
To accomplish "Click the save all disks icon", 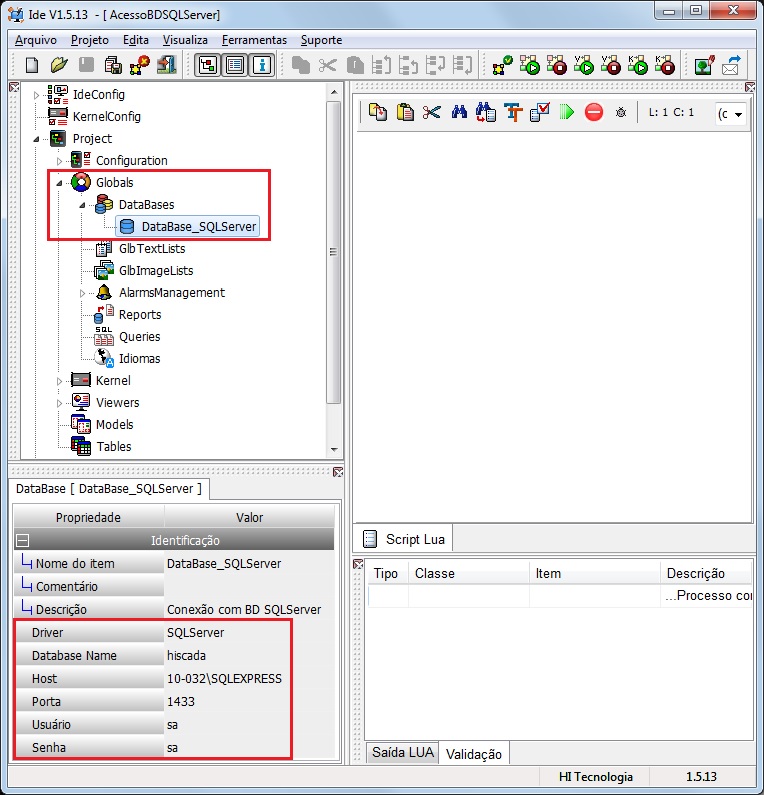I will coord(113,65).
